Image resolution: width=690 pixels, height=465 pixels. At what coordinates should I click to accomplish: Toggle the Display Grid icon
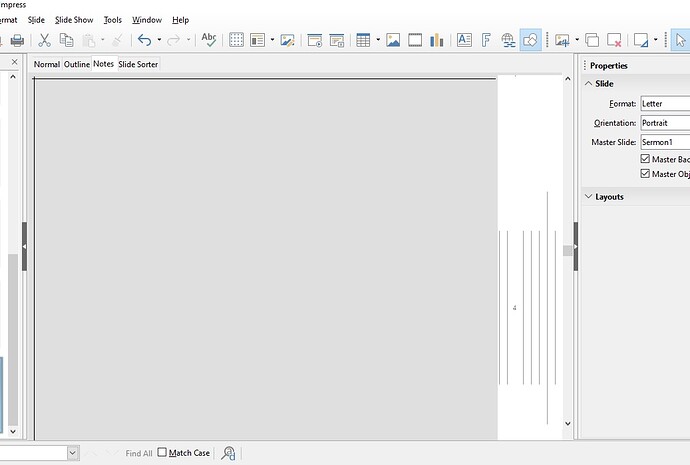(x=236, y=40)
